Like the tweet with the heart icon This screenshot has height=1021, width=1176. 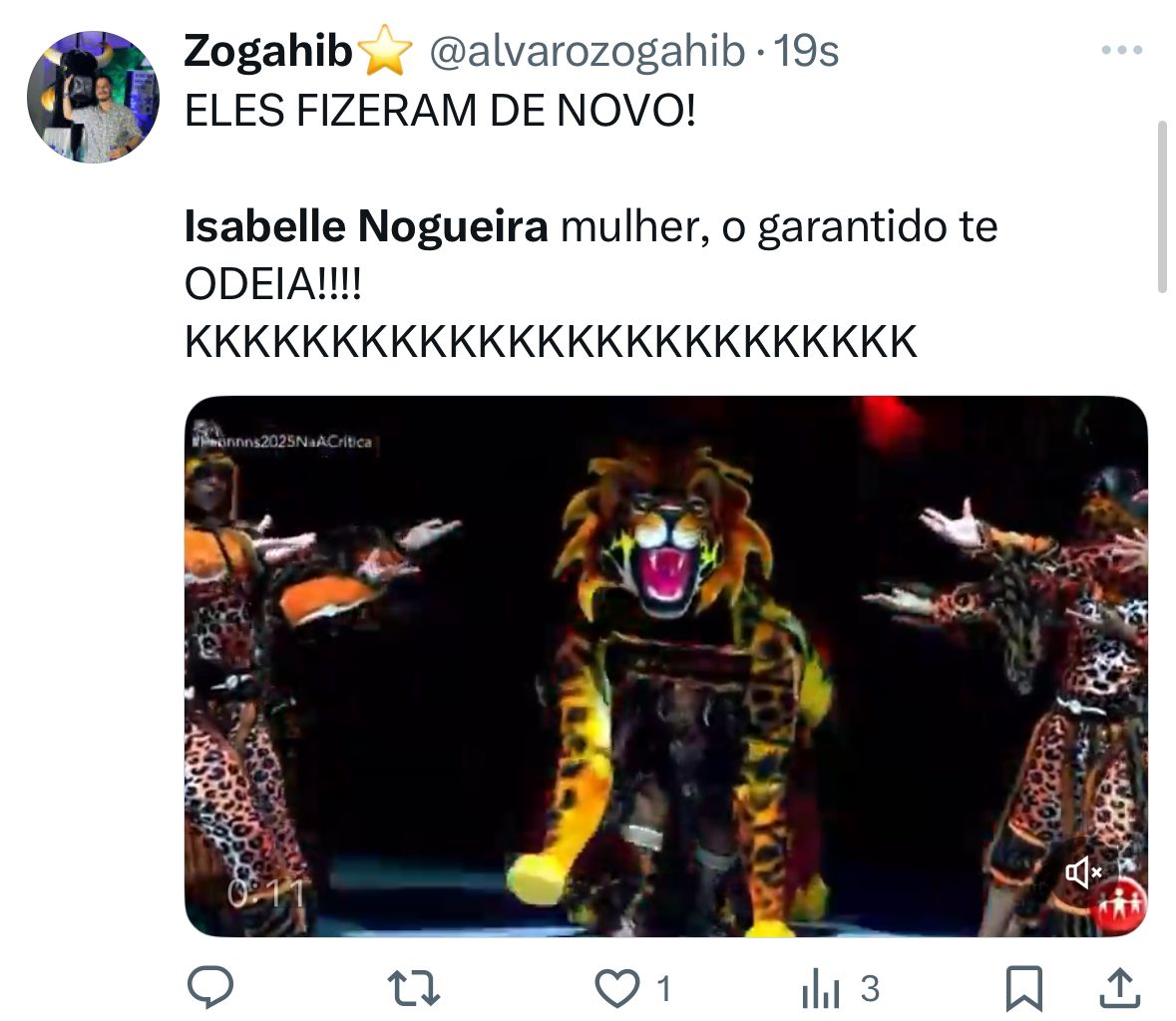click(x=616, y=988)
